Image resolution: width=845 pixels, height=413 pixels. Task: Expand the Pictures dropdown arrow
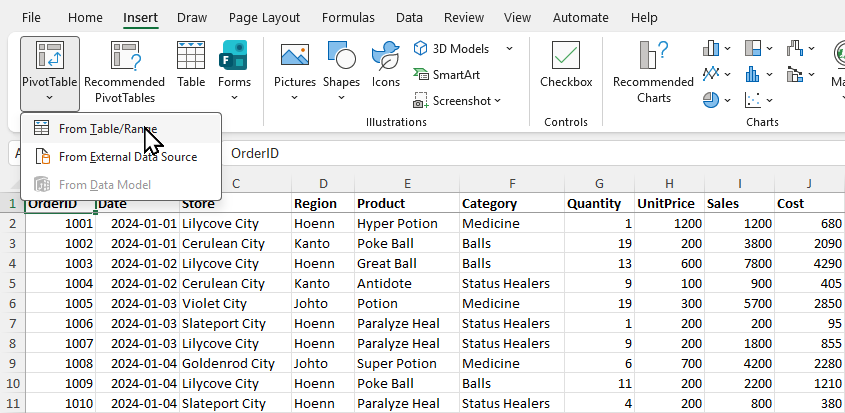295,98
